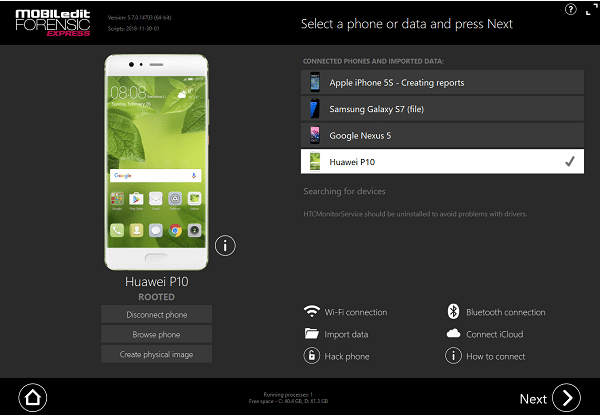Select Huawei P10 in connected phones list
This screenshot has height=415, width=600.
[442, 161]
